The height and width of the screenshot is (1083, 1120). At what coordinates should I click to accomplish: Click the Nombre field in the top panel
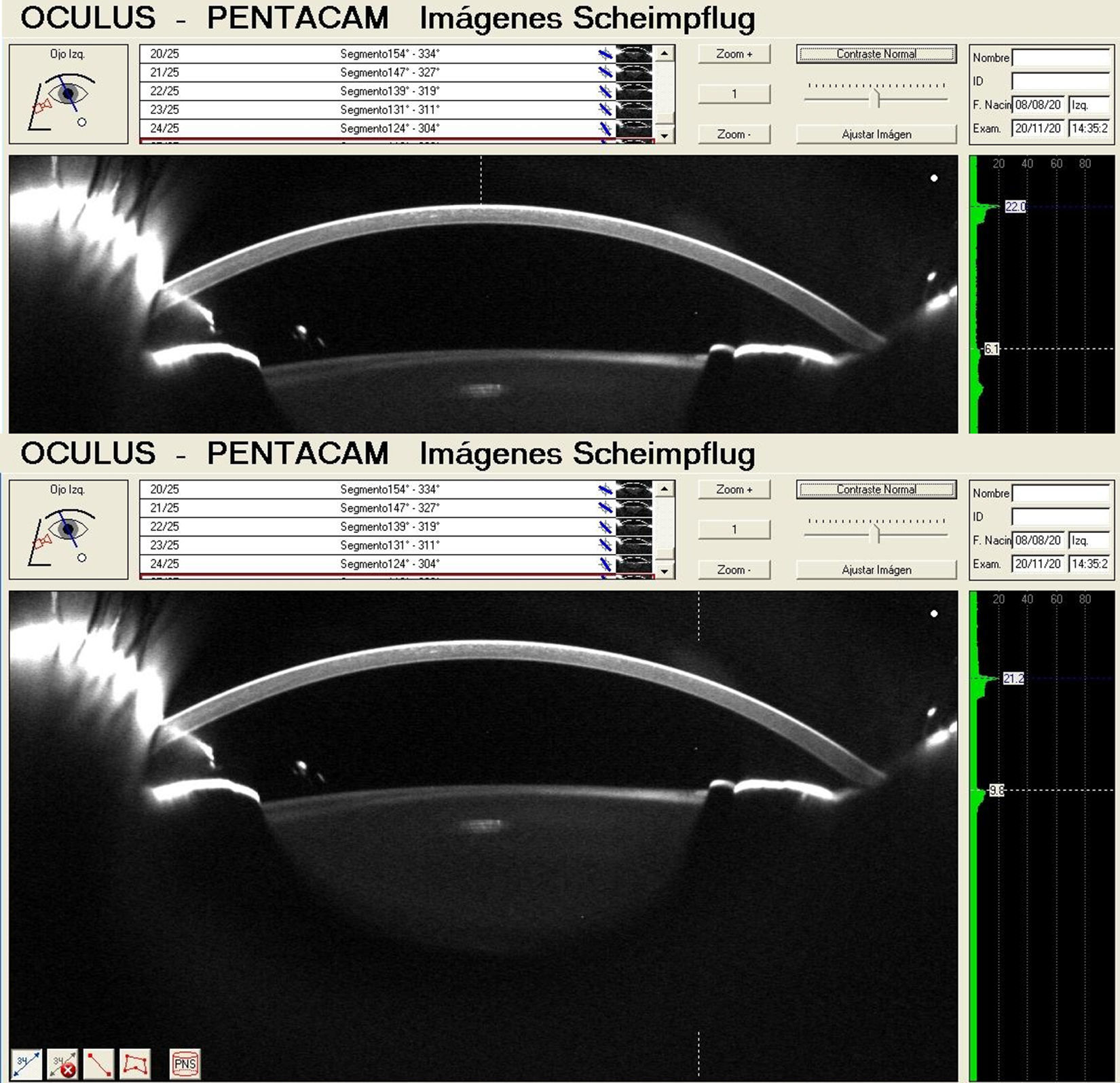(x=1060, y=58)
